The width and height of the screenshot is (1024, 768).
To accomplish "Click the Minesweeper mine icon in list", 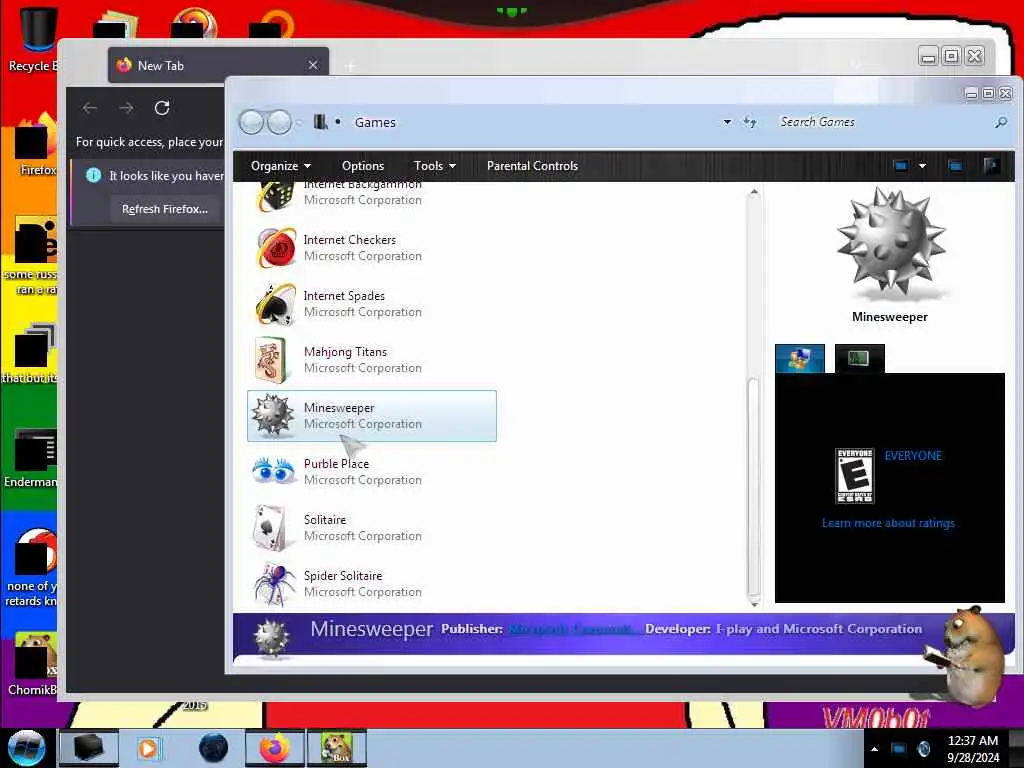I will click(272, 415).
